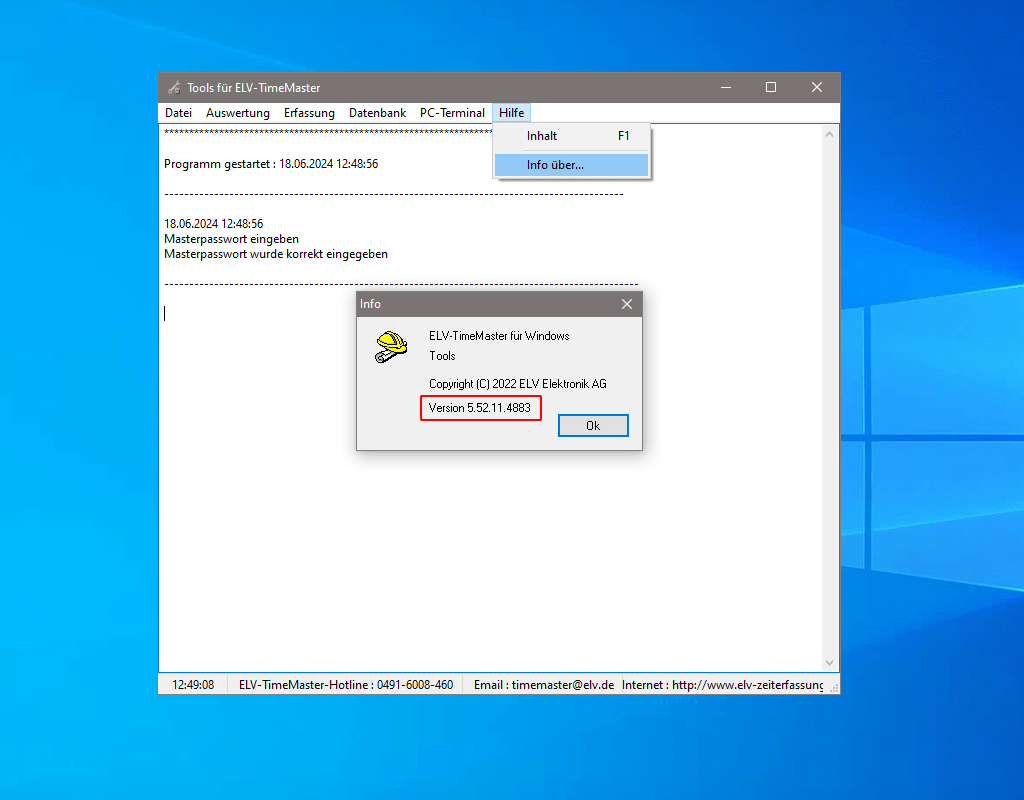The height and width of the screenshot is (800, 1024).
Task: Open the Erfassung menu
Action: [x=309, y=113]
